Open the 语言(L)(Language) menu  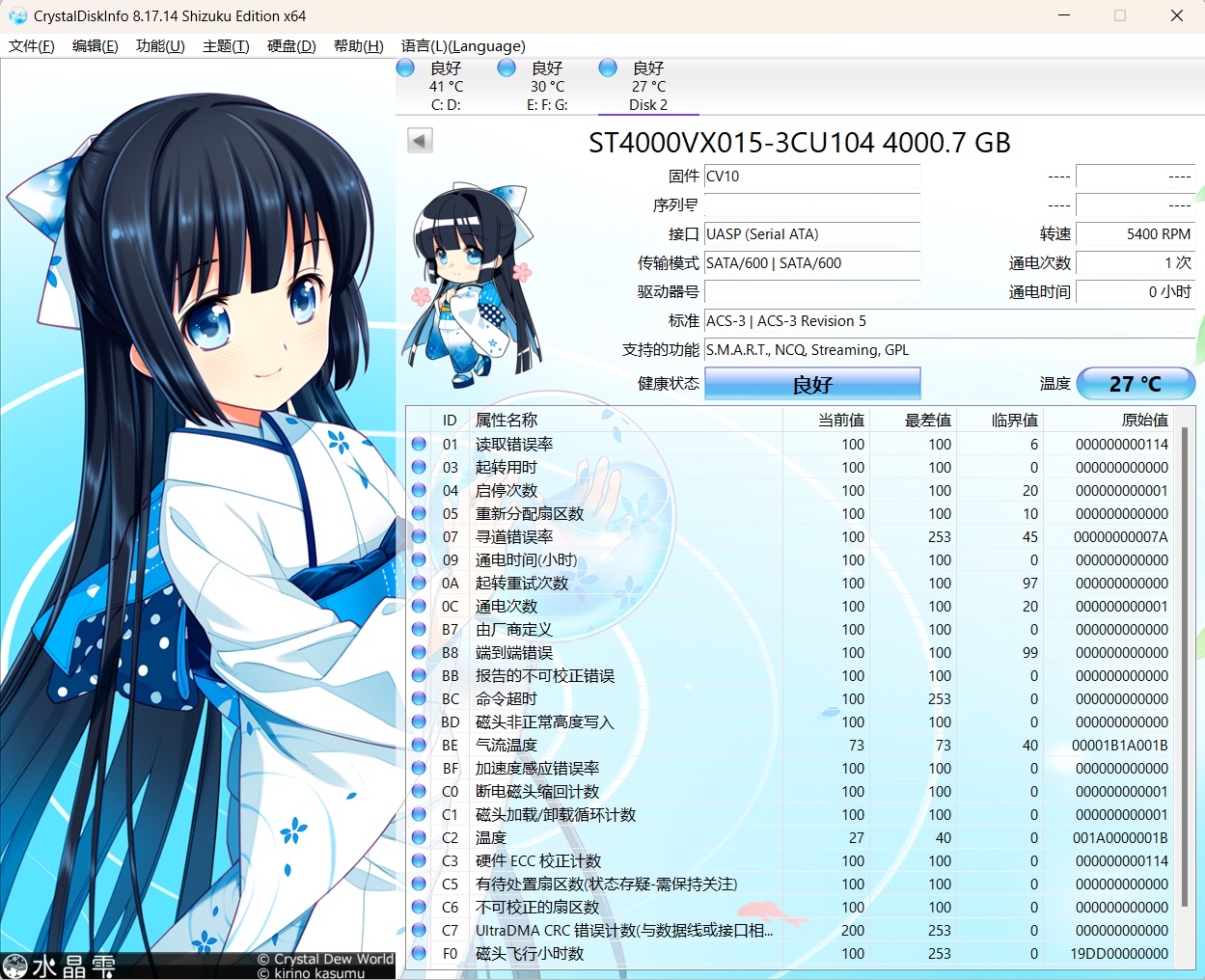click(x=463, y=45)
